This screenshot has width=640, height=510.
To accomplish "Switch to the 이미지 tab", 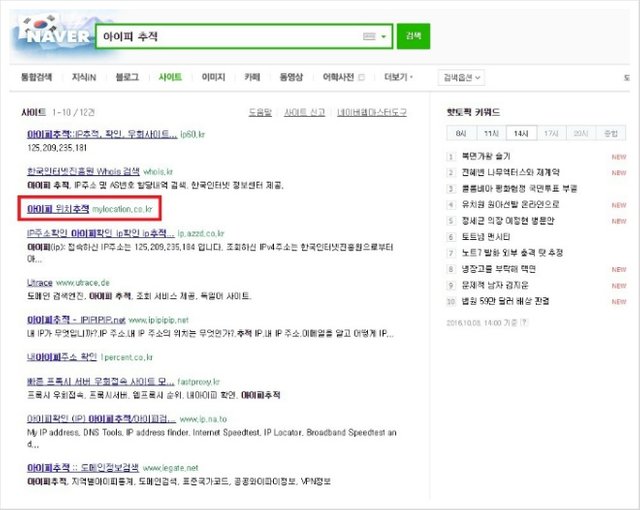I will 213,77.
